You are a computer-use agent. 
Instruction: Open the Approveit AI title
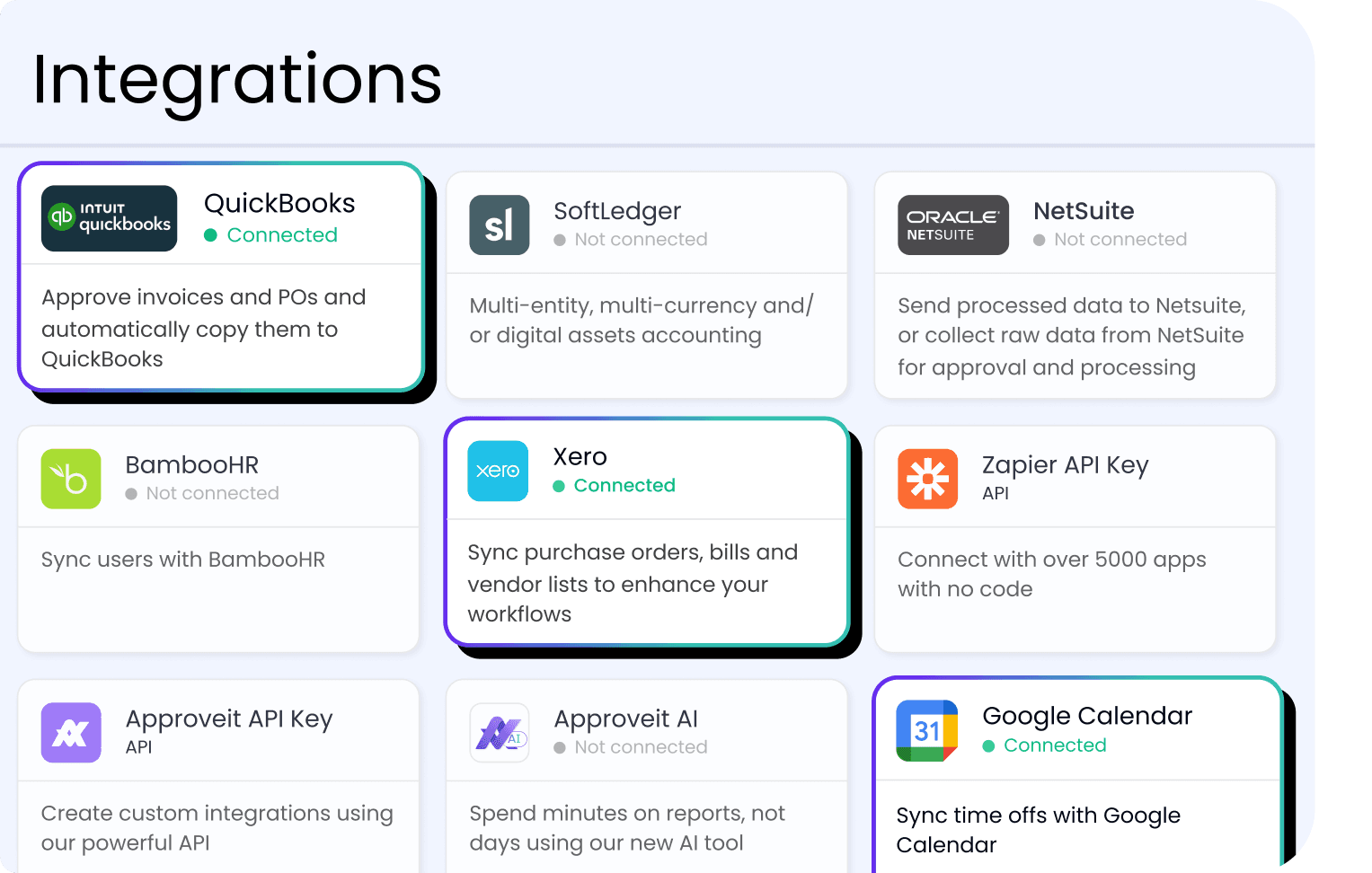(625, 719)
